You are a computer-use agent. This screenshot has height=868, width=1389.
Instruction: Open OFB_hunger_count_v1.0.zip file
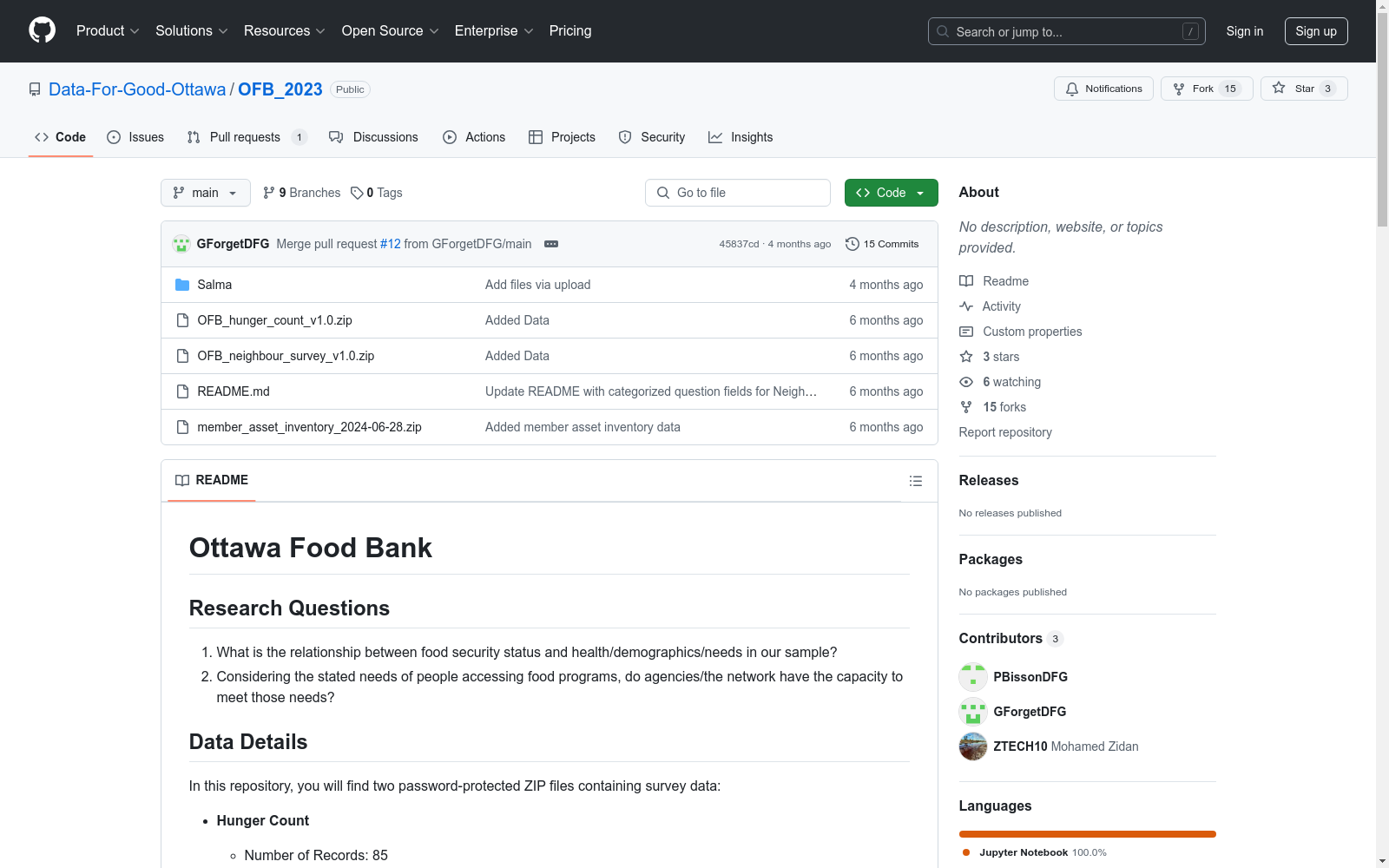(275, 320)
